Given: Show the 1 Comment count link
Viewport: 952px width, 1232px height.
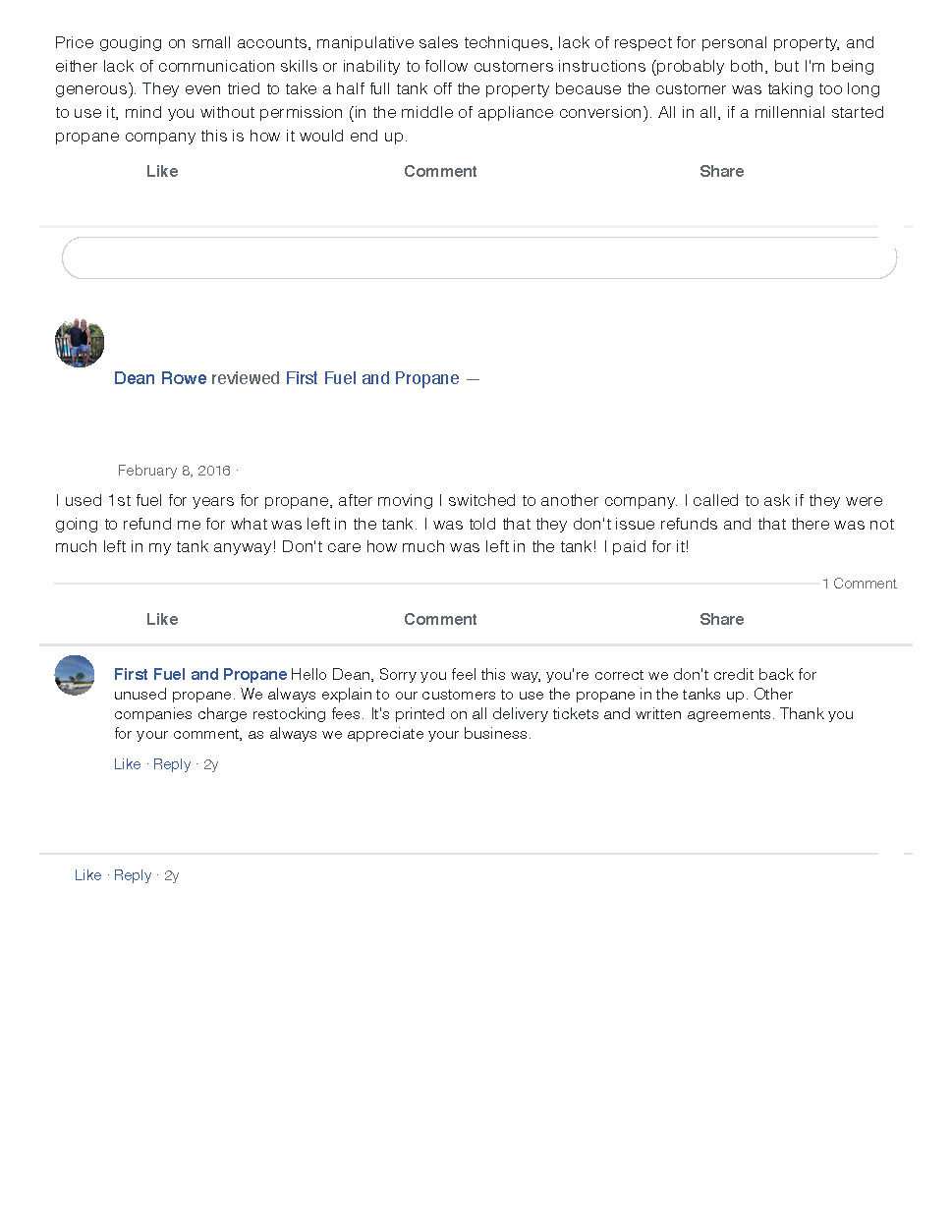Looking at the screenshot, I should pos(859,584).
